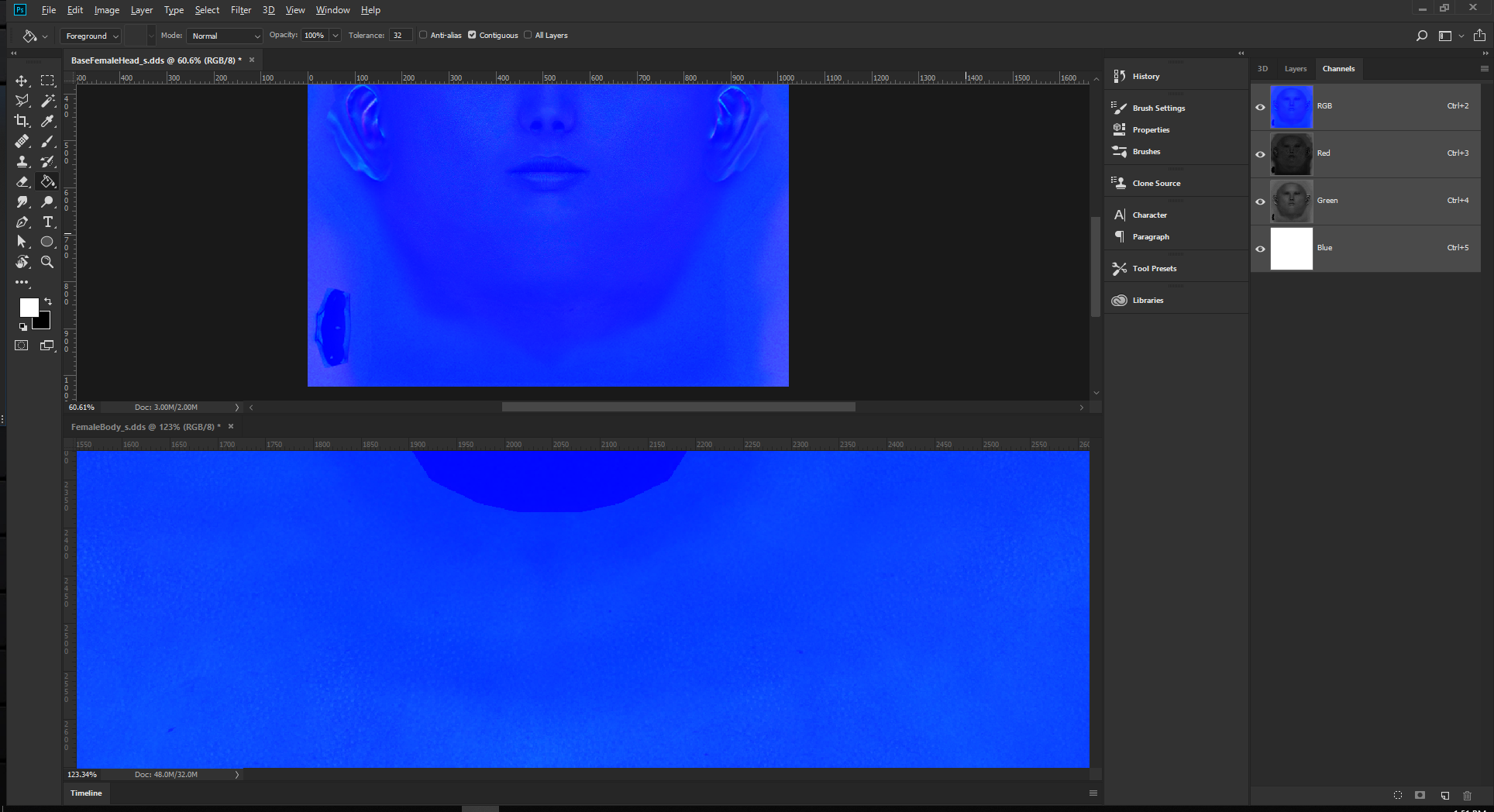Delete channel using the trash icon

point(1467,796)
